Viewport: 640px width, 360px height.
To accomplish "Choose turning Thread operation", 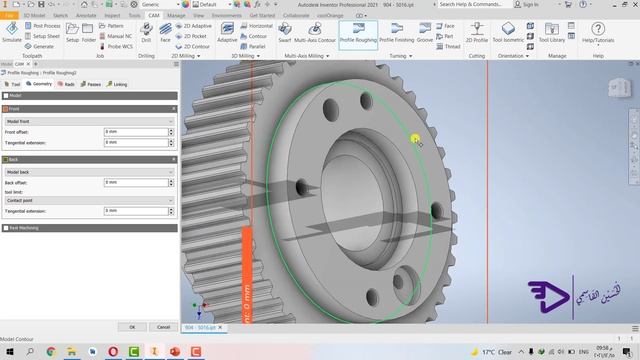I will pyautogui.click(x=449, y=47).
